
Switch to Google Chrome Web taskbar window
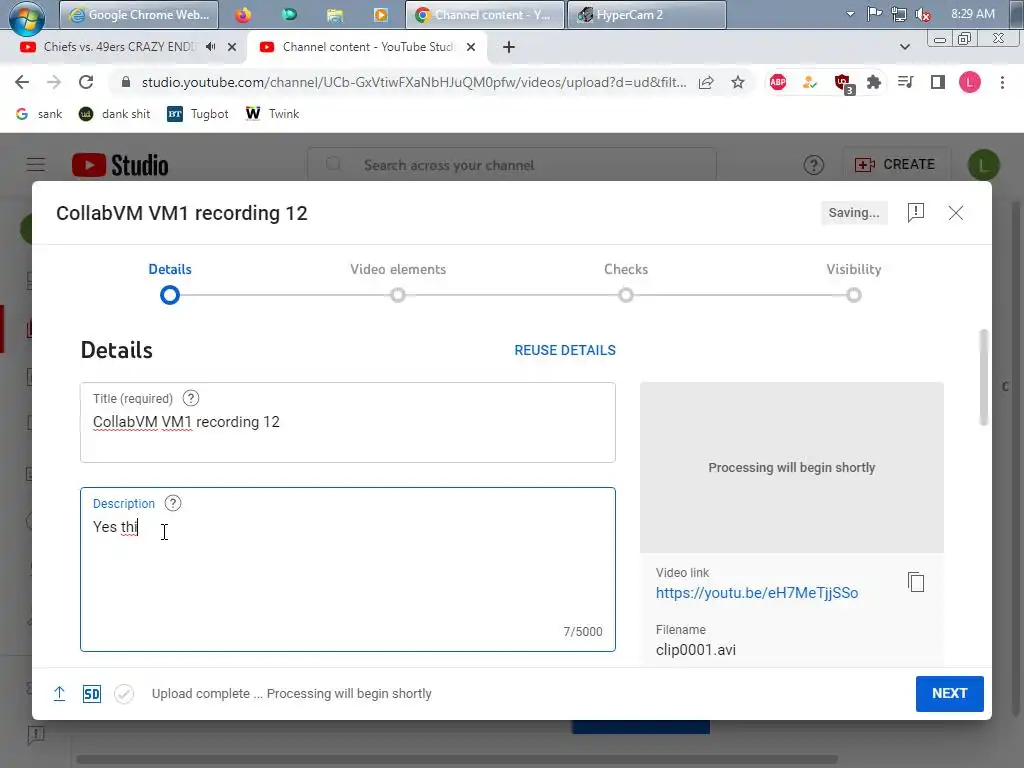[139, 14]
